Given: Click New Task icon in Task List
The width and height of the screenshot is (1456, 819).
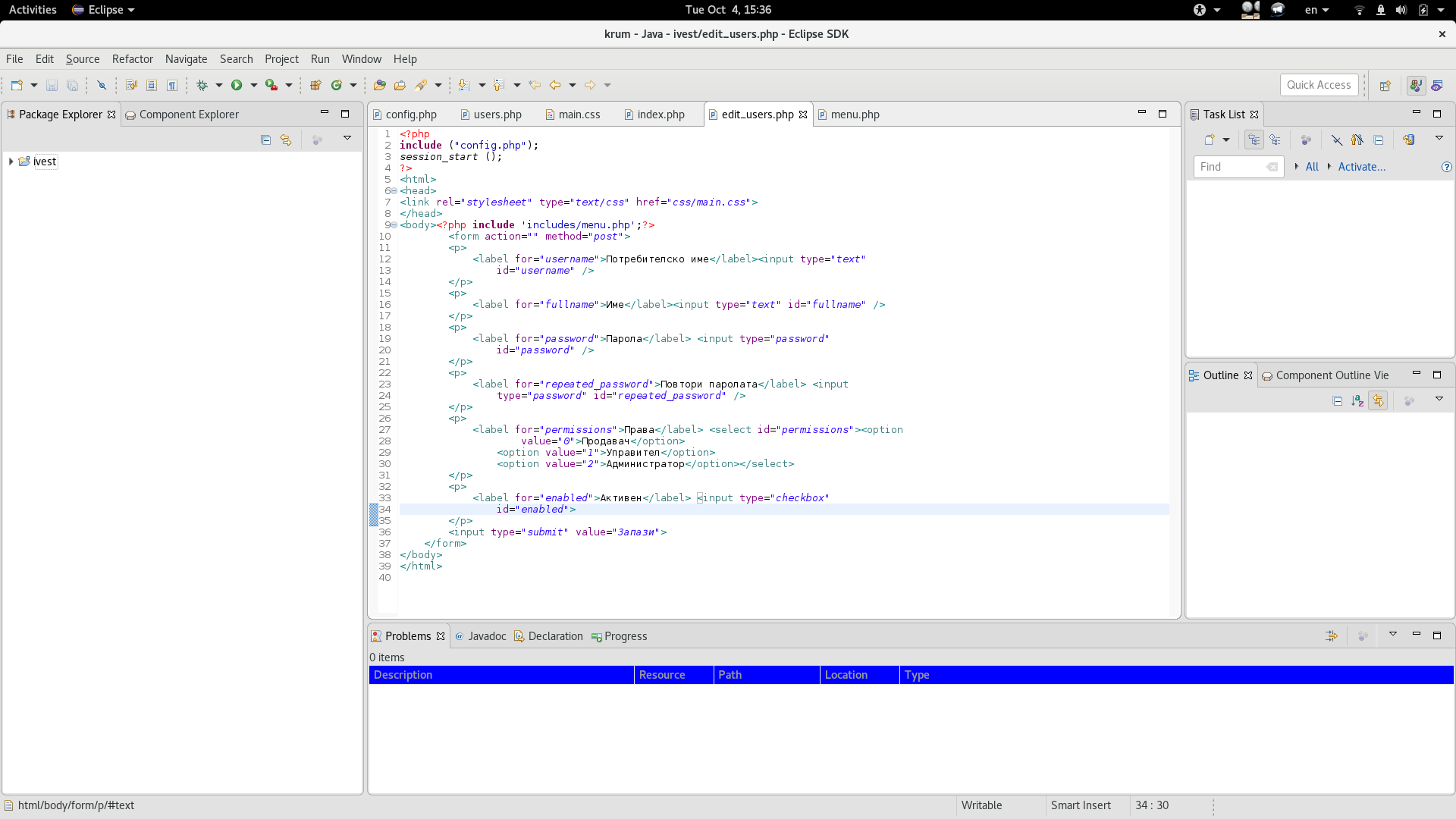Looking at the screenshot, I should click(1210, 140).
